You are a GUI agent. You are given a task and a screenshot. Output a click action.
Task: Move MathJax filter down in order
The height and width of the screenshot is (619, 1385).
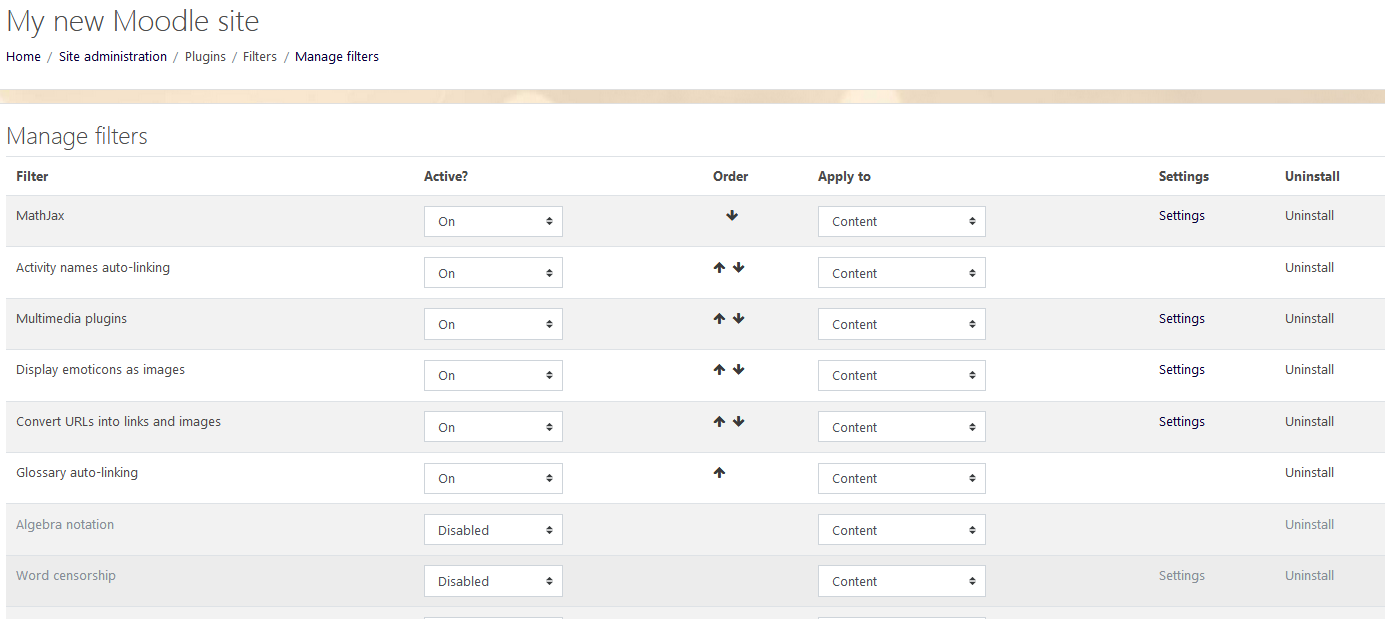[732, 215]
